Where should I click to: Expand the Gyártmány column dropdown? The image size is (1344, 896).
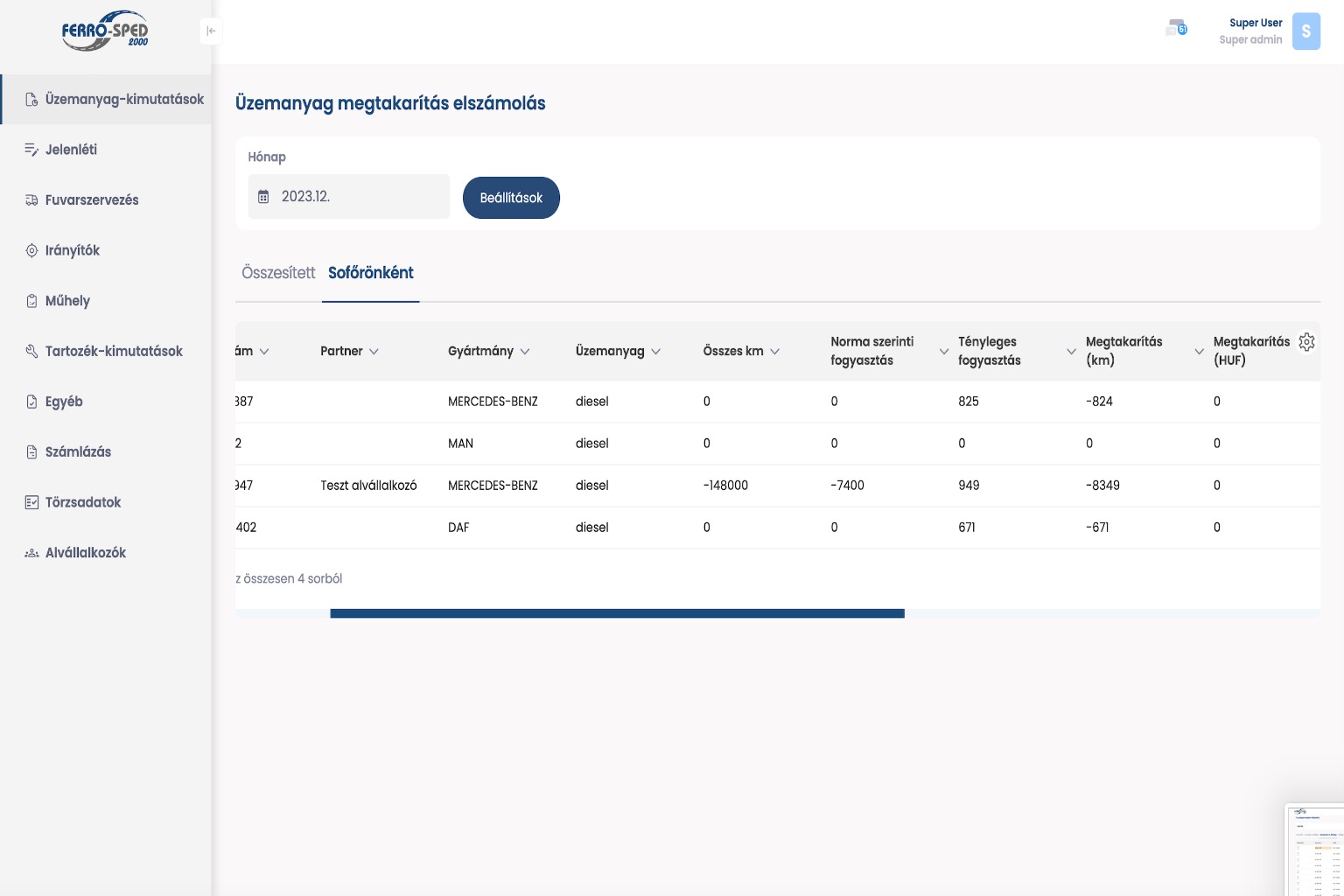(525, 352)
